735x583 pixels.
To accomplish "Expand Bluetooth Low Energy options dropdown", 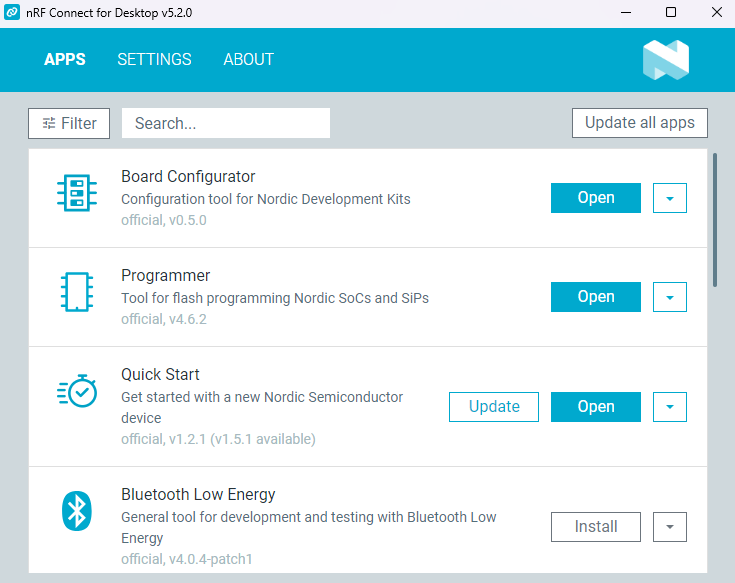I will click(x=669, y=527).
